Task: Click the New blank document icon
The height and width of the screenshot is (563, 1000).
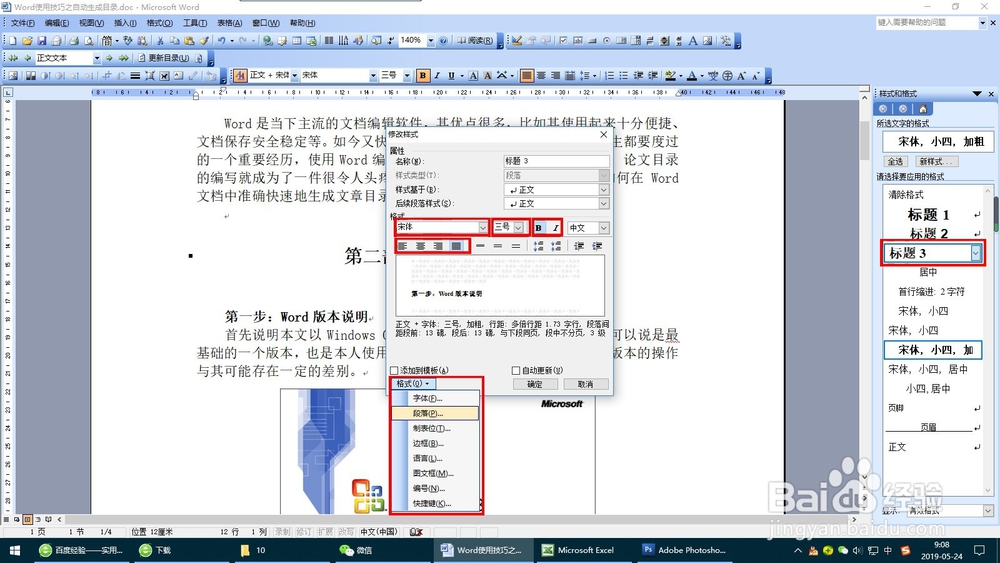Action: pyautogui.click(x=13, y=41)
